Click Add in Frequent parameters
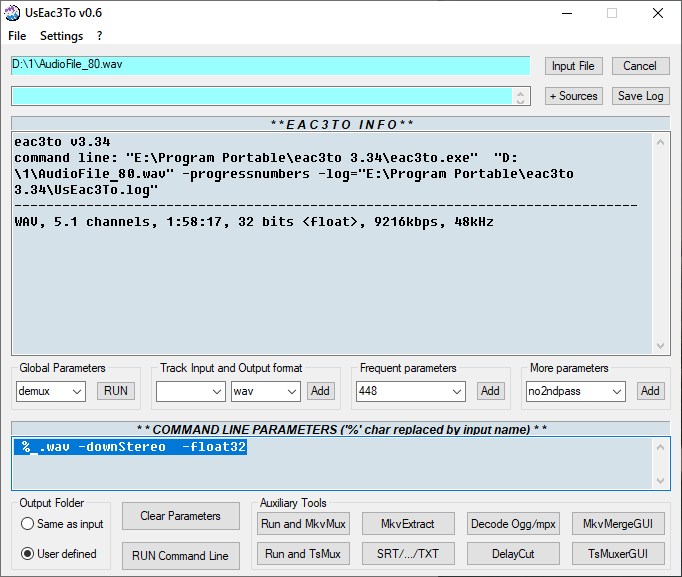The width and height of the screenshot is (682, 577). tap(490, 391)
